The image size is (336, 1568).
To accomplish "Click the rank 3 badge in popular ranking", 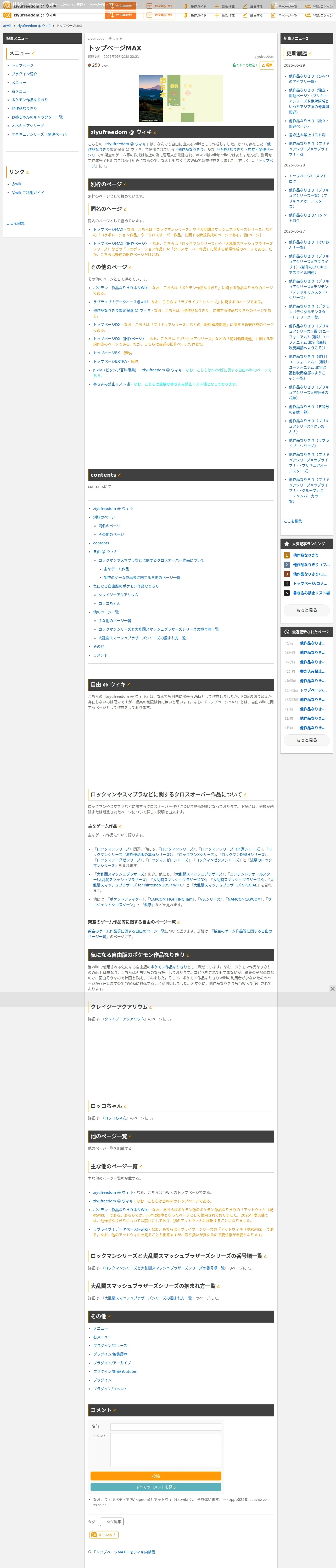I will pos(287,574).
